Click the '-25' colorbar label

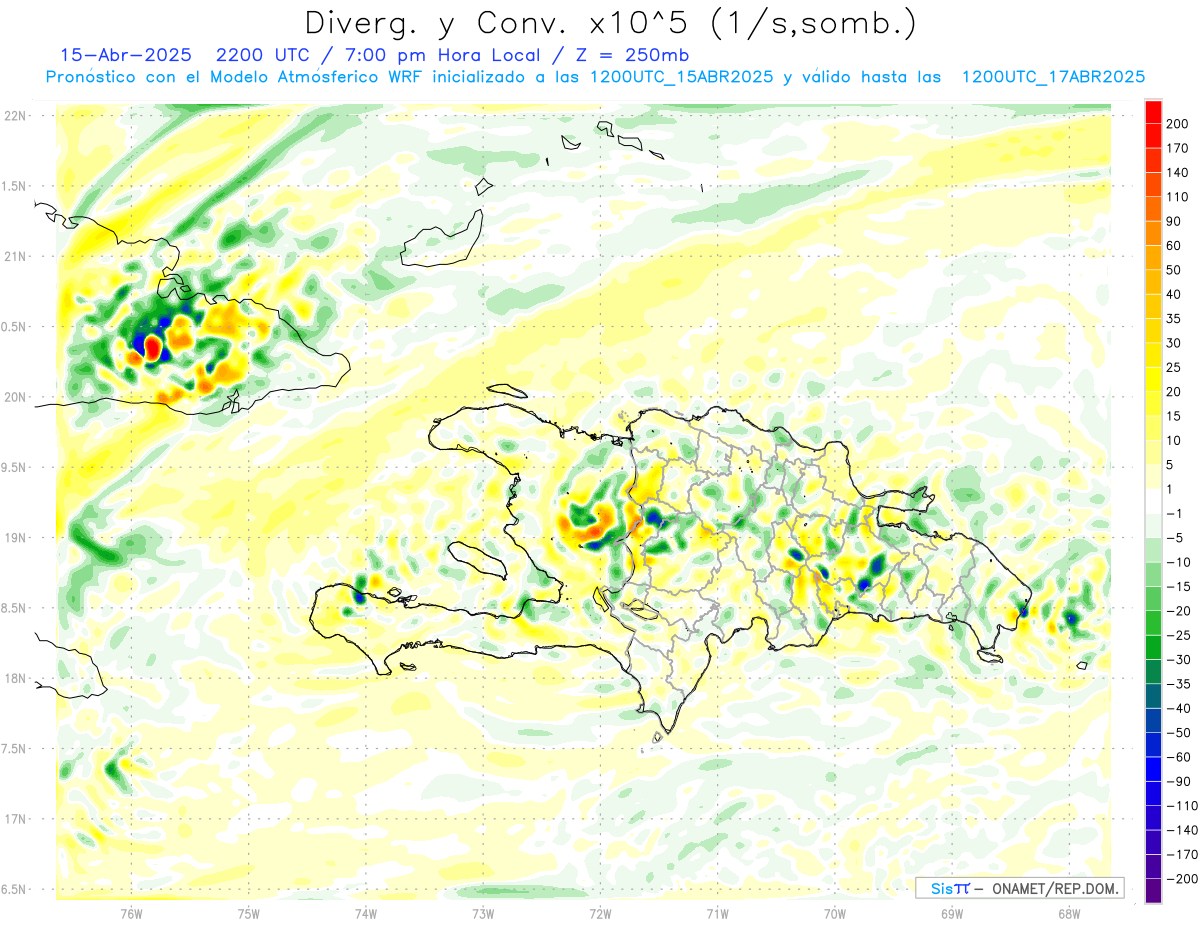(x=1180, y=635)
